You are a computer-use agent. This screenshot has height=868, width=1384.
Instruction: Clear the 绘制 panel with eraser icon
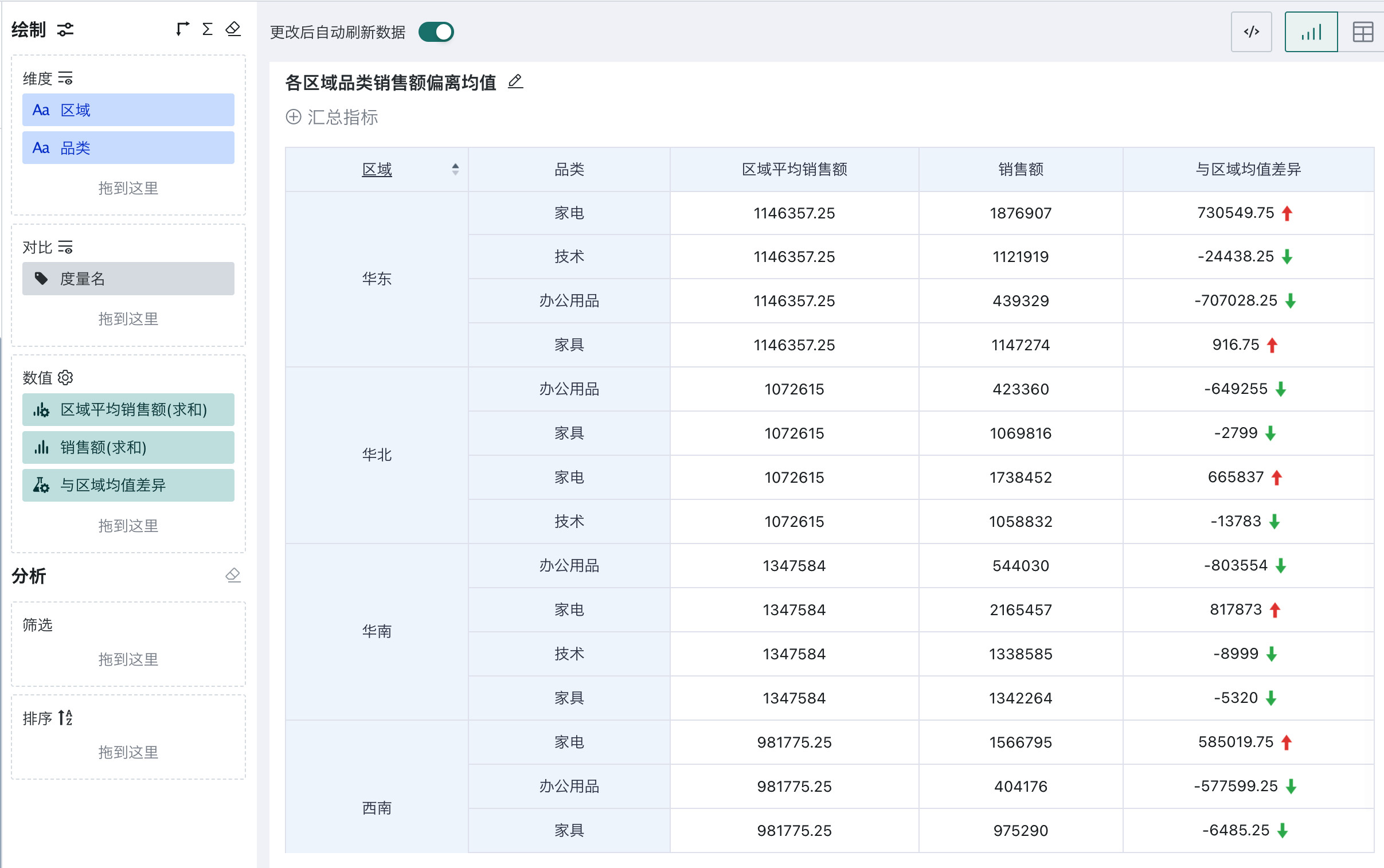233,29
